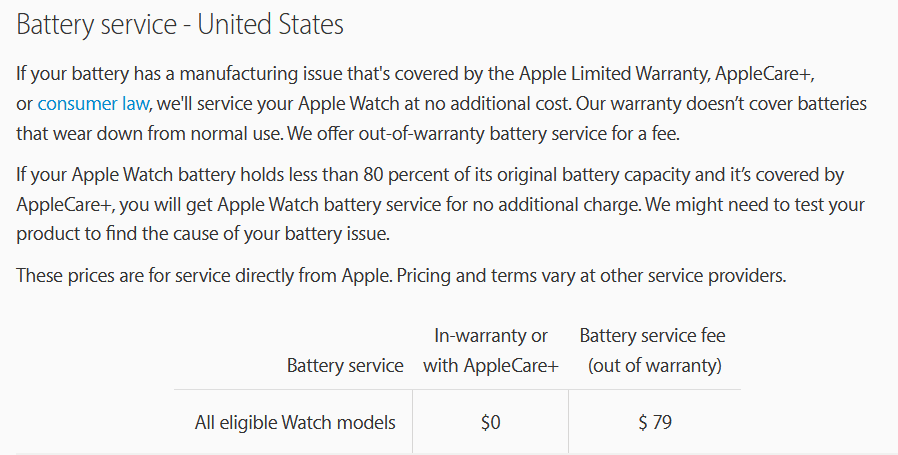Viewport: 898px width, 455px height.
Task: Click United States in the page heading
Action: (x=271, y=25)
